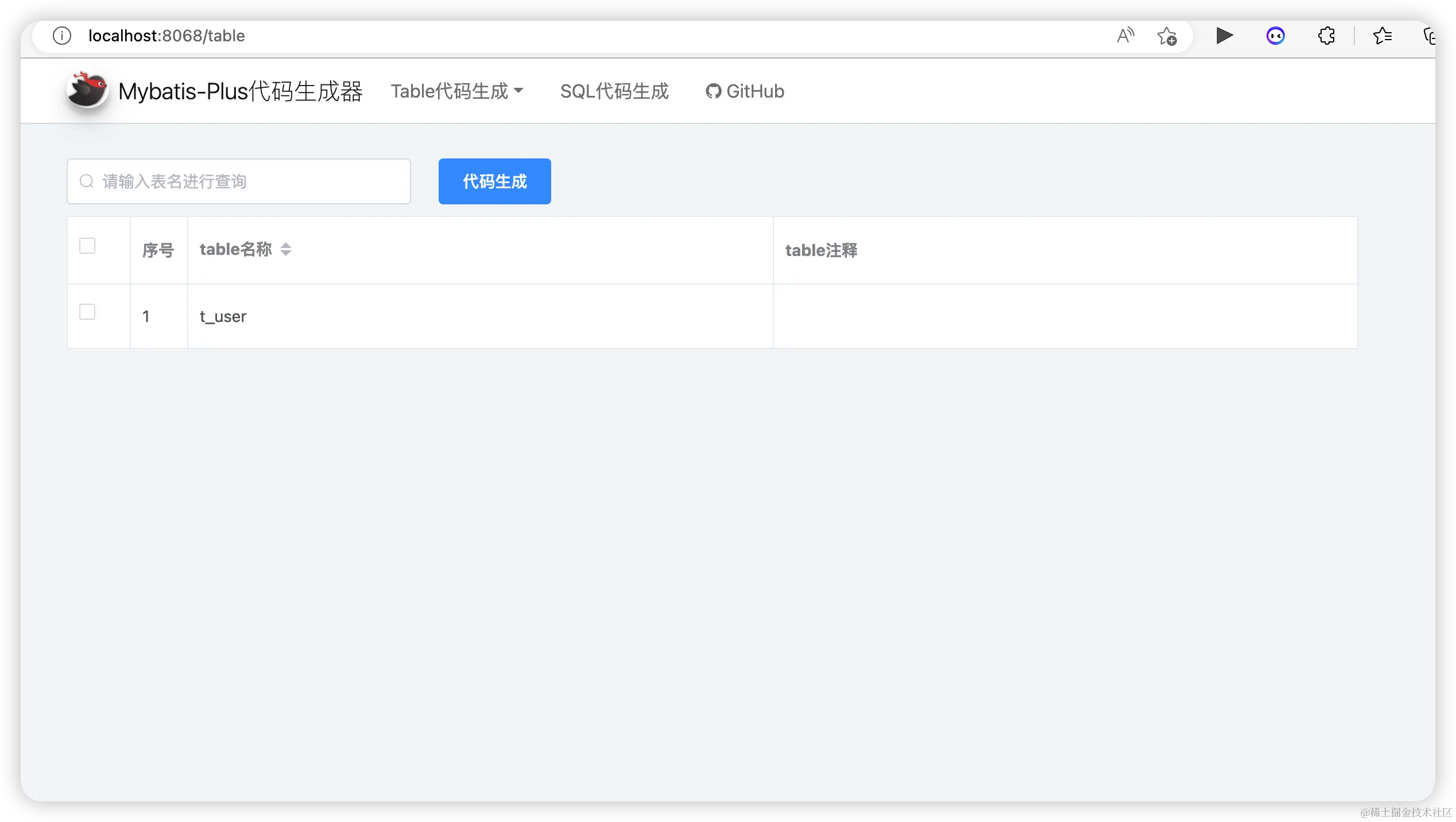Screen dimensions: 1456x822
Task: Toggle the select-all header checkbox
Action: pyautogui.click(x=87, y=246)
